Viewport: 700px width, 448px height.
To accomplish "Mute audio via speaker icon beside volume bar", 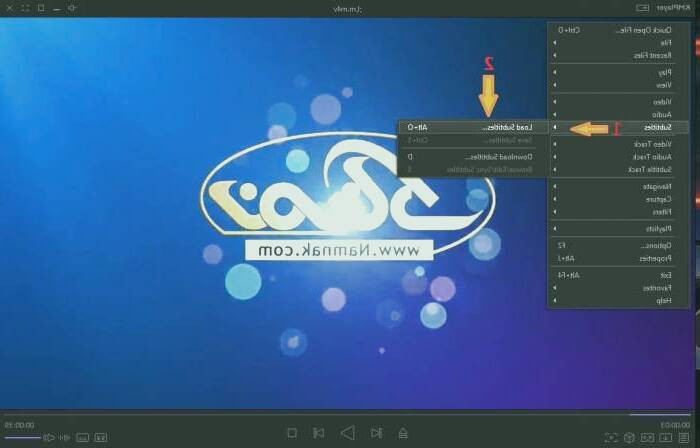I will [x=49, y=438].
